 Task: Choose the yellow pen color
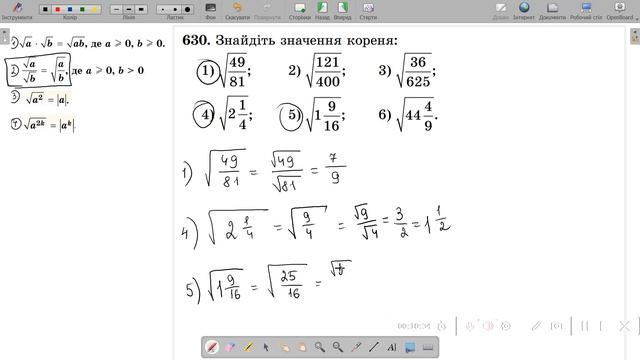tap(94, 9)
